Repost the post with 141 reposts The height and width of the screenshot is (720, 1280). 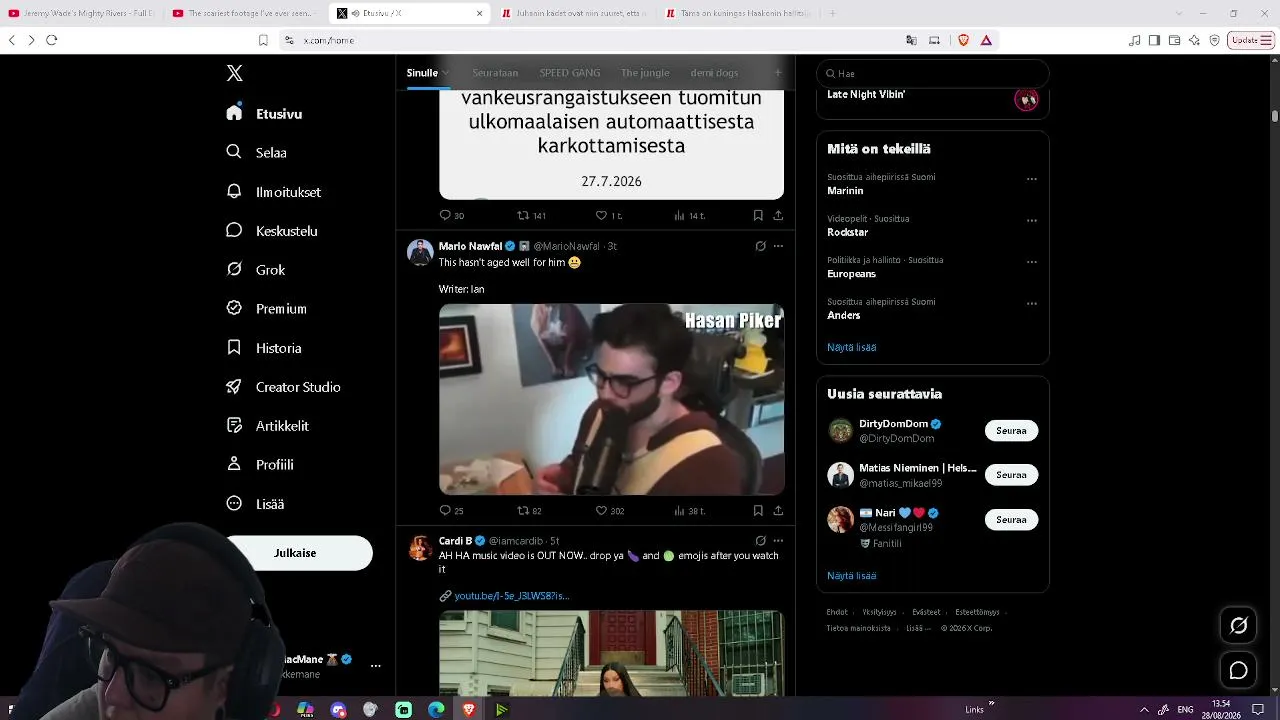pyautogui.click(x=531, y=216)
